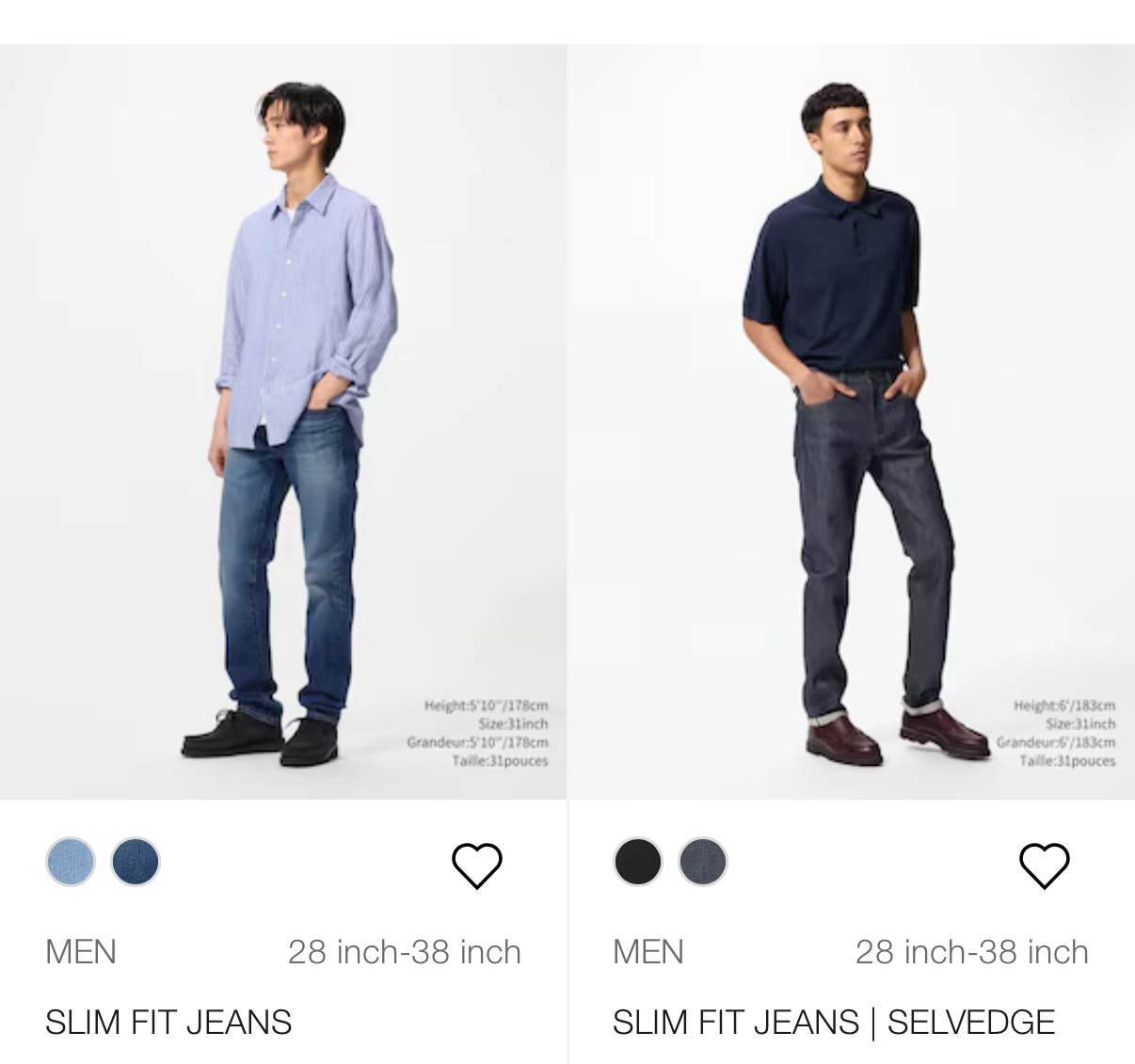Click the Height 5'10"/178cm model info text
Viewport: 1135px width, 1064px height.
486,706
